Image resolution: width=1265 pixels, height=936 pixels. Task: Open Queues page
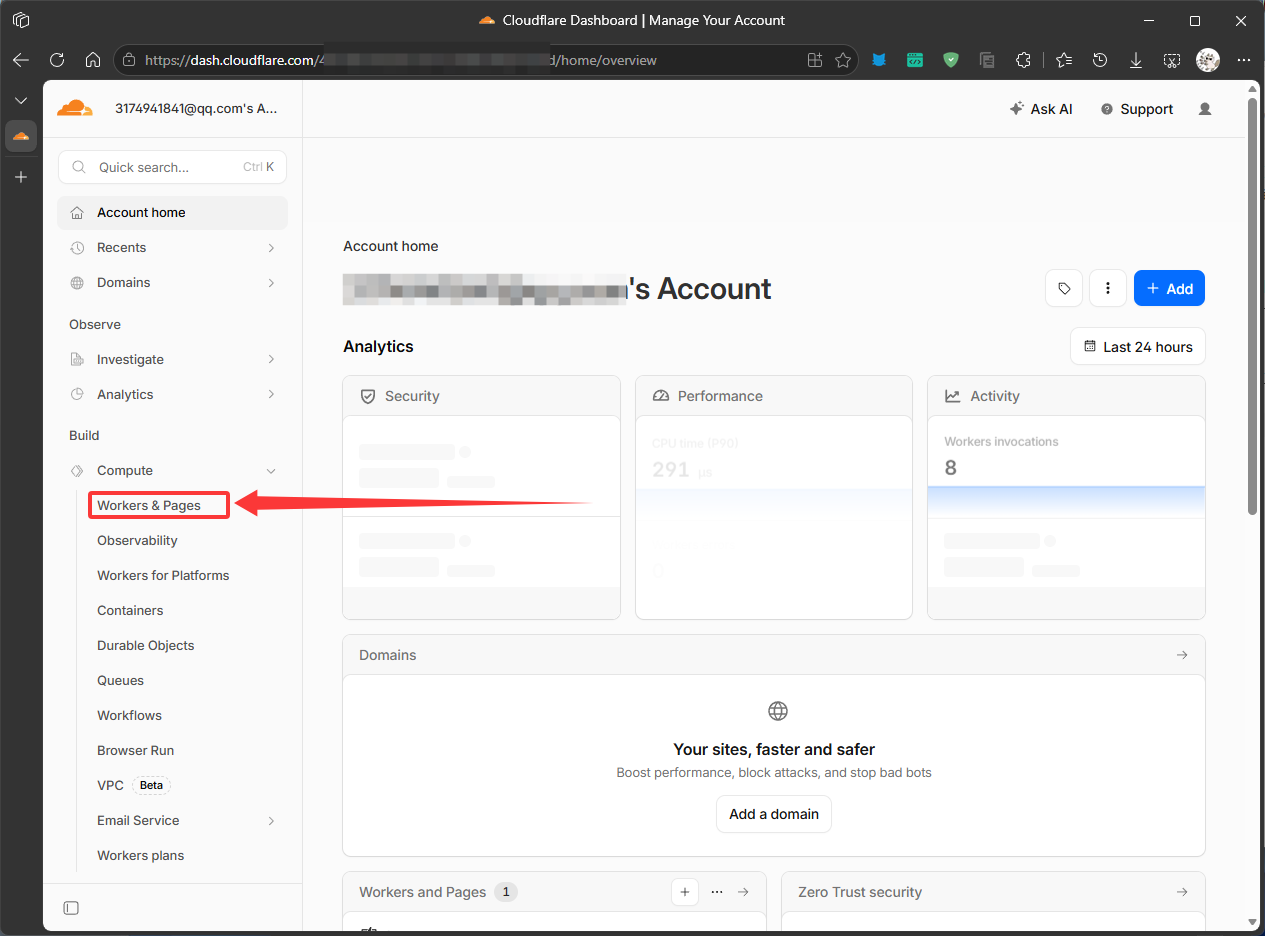point(120,681)
